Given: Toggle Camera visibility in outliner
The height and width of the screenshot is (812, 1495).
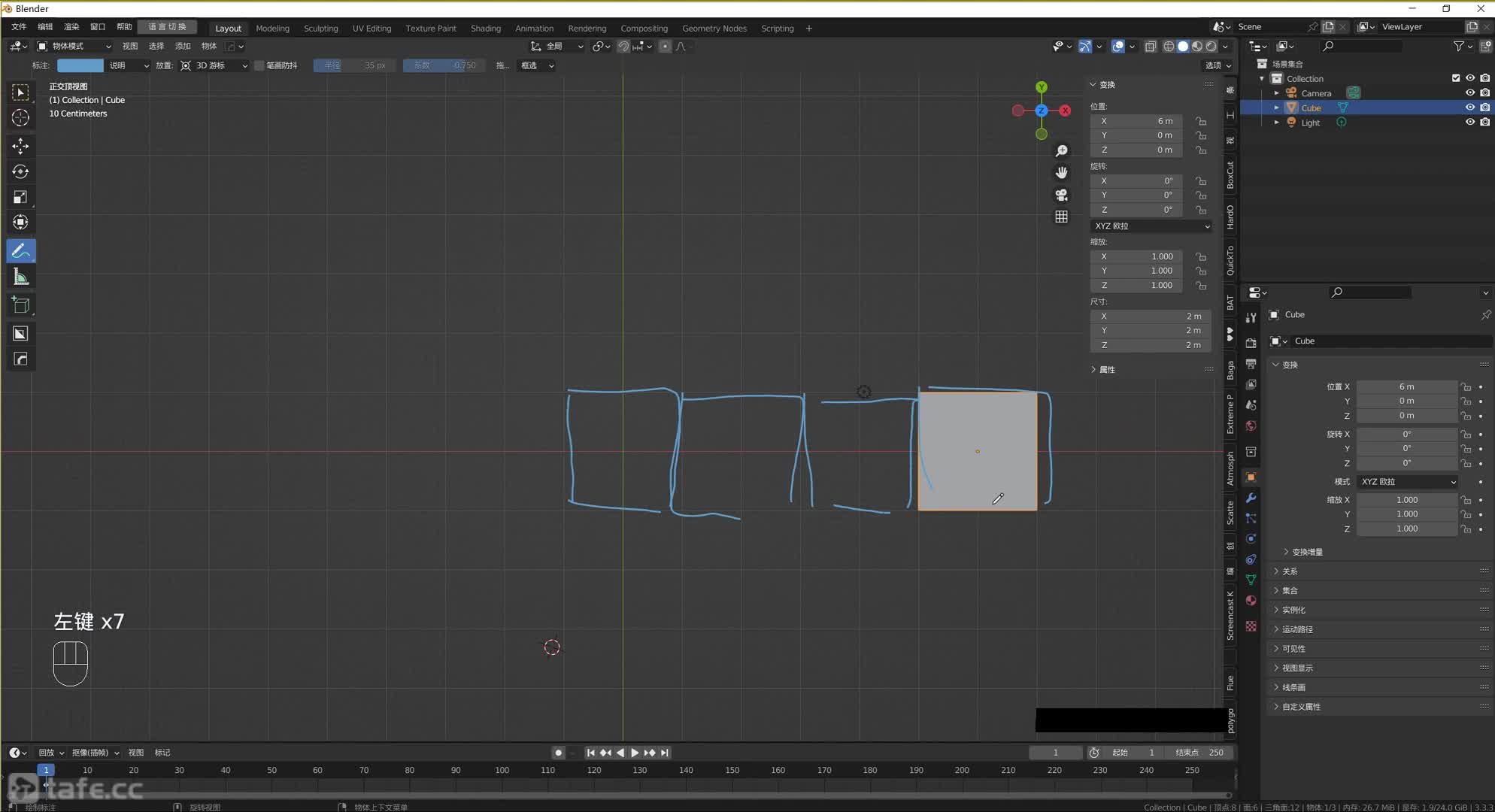Looking at the screenshot, I should pos(1468,92).
